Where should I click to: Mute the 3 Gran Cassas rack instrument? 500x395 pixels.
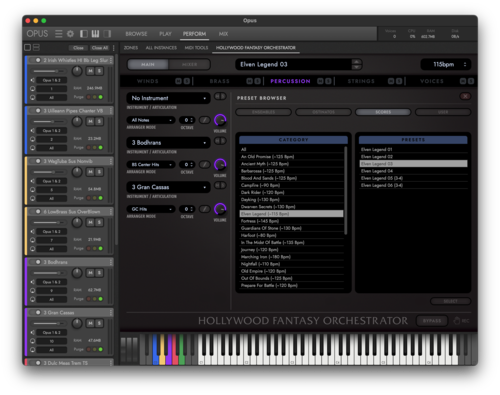click(90, 323)
